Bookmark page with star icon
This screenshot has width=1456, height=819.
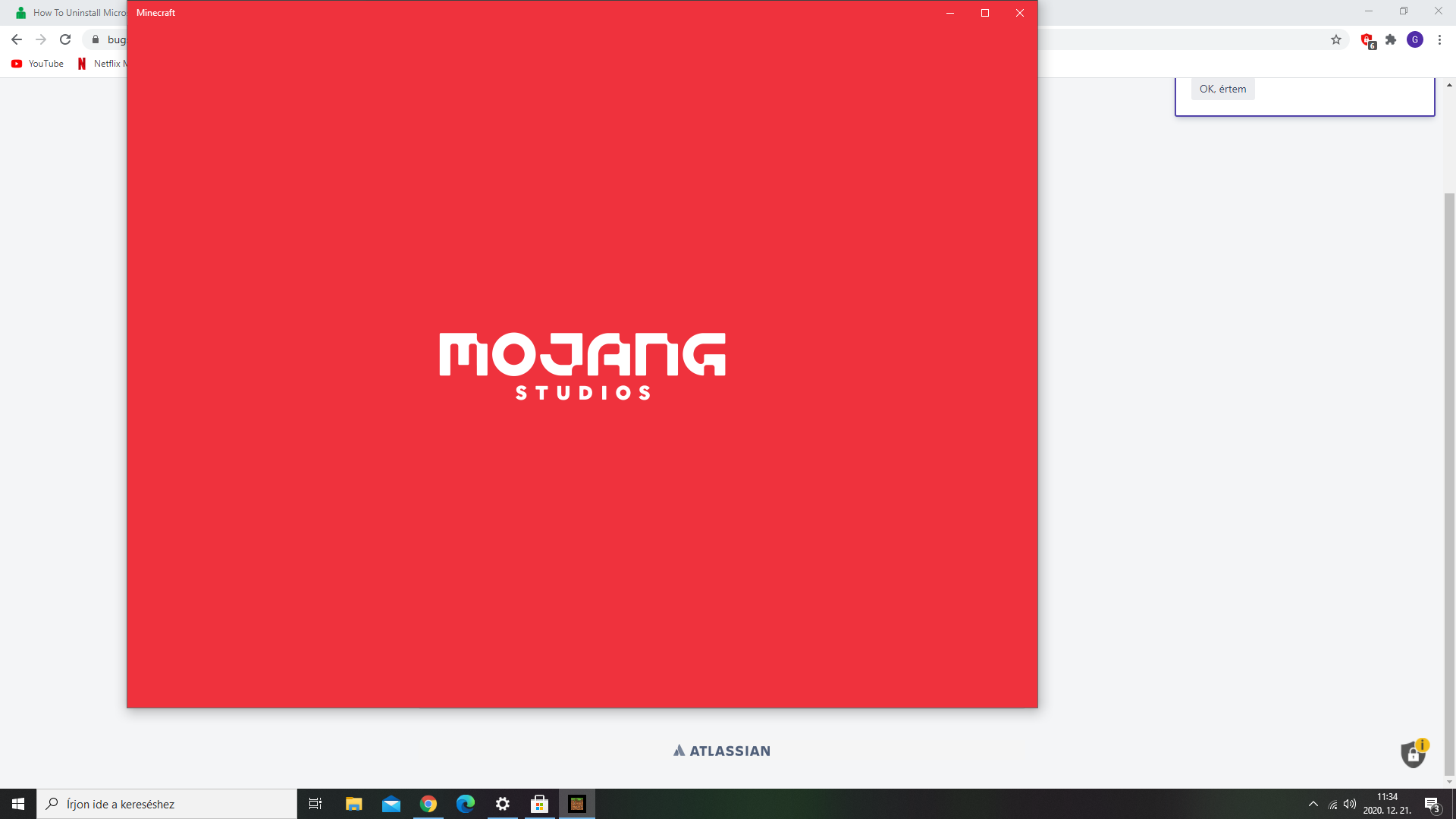tap(1336, 39)
